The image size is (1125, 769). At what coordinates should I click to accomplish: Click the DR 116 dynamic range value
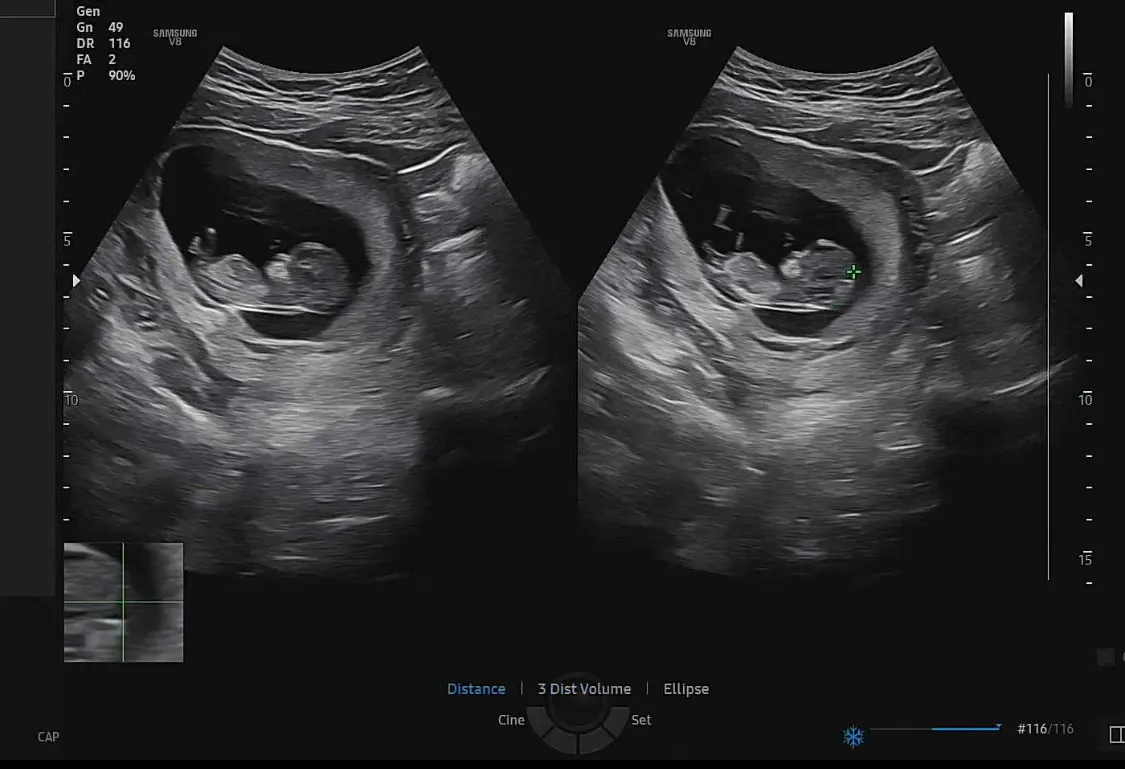103,43
